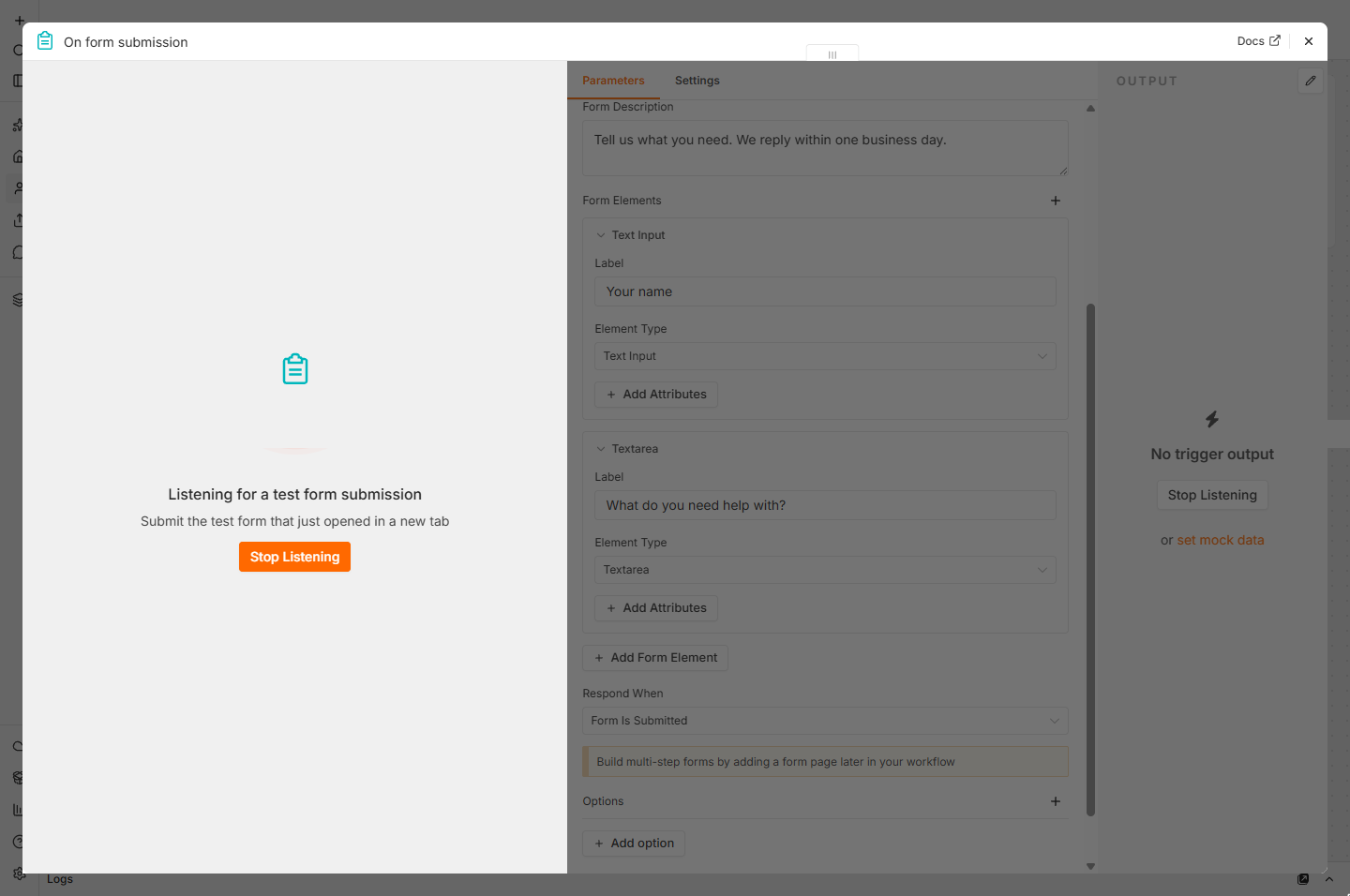Click the 'Listening for a test form submission' heading
1350x896 pixels.
coord(294,494)
